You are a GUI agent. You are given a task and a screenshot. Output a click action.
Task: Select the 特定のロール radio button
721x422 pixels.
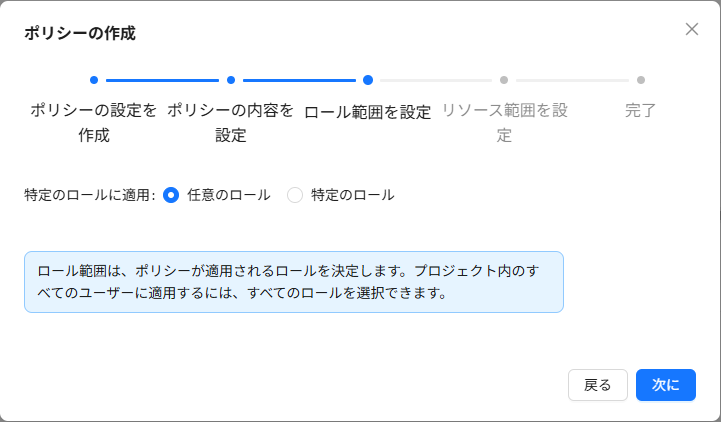pyautogui.click(x=295, y=195)
